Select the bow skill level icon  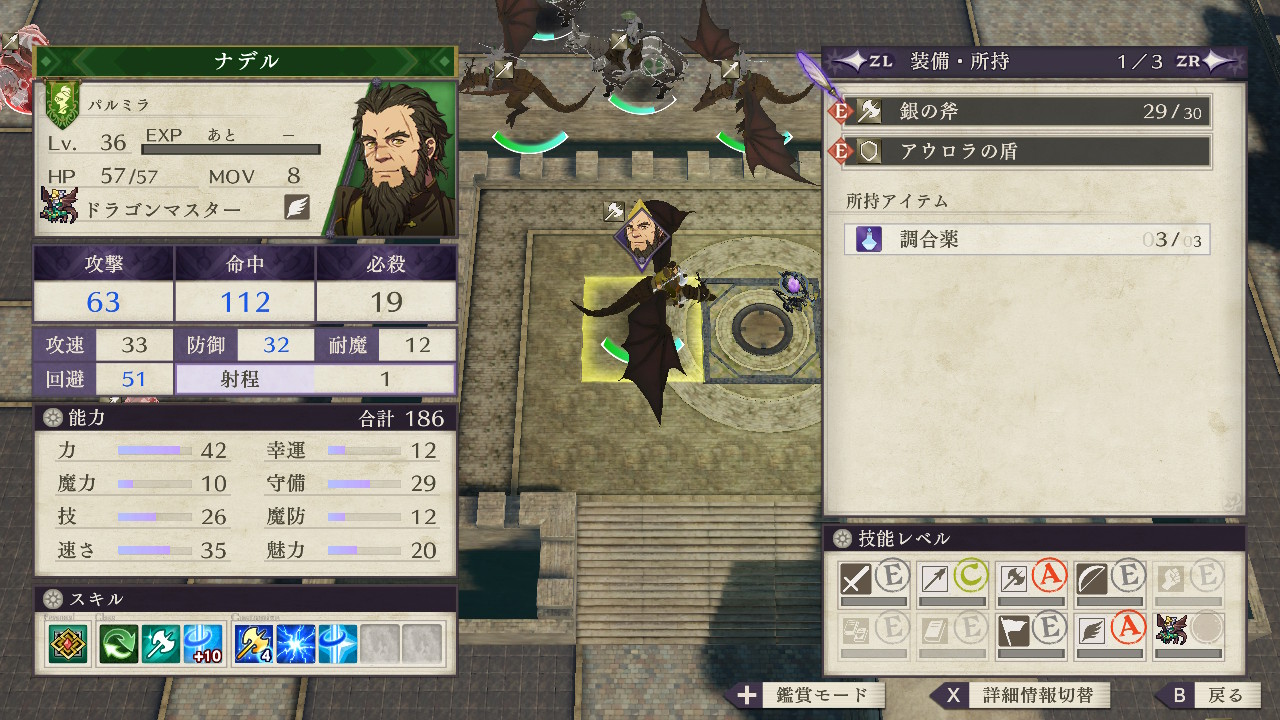coord(1093,579)
